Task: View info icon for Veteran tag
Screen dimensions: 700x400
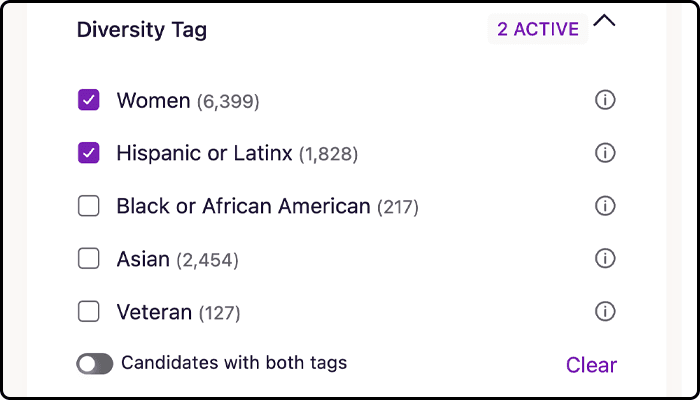Action: coord(604,312)
